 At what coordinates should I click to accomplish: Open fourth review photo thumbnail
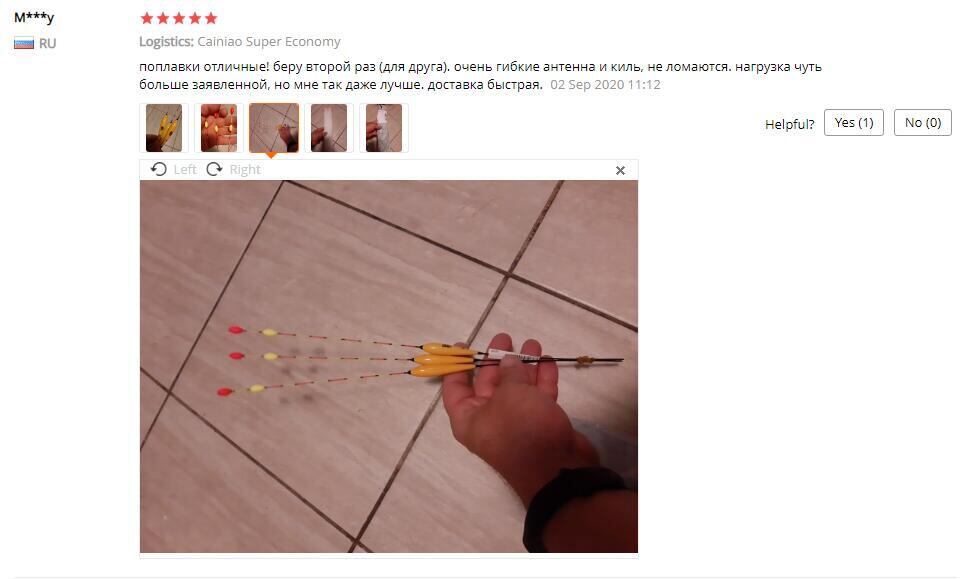(x=329, y=128)
